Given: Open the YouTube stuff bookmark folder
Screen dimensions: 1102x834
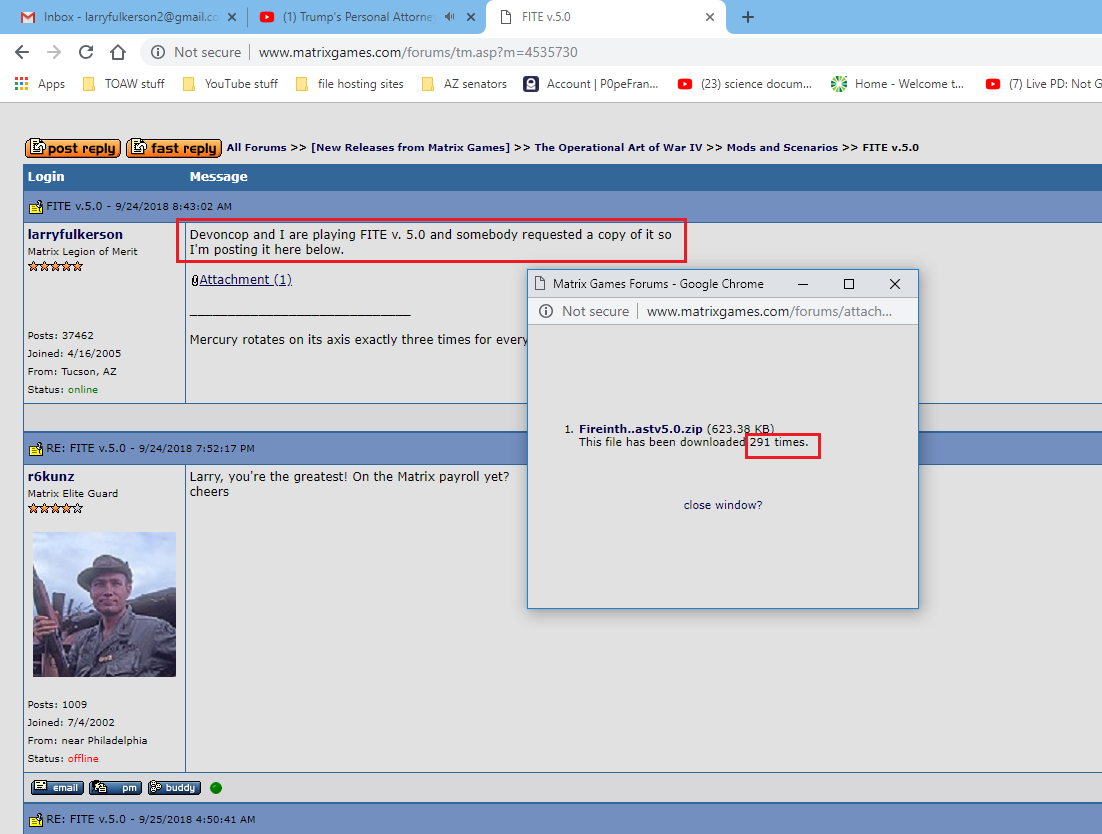Looking at the screenshot, I should coord(231,84).
